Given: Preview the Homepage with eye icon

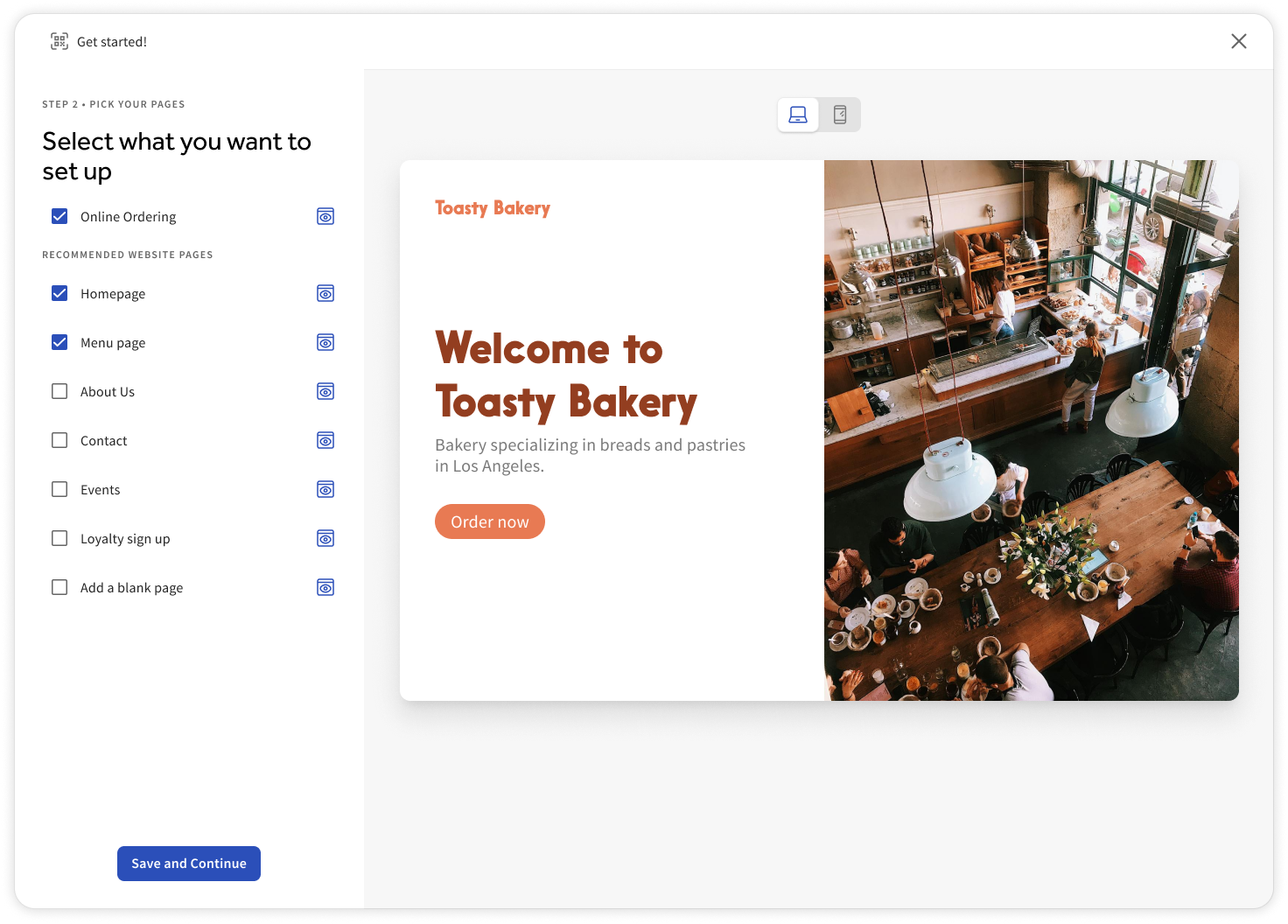Looking at the screenshot, I should point(325,293).
